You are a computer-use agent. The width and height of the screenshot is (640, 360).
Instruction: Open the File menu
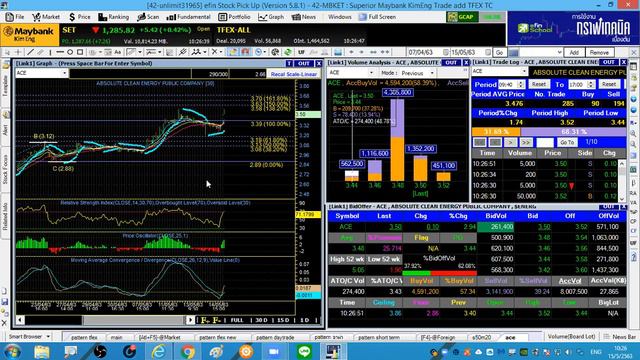click(15, 17)
